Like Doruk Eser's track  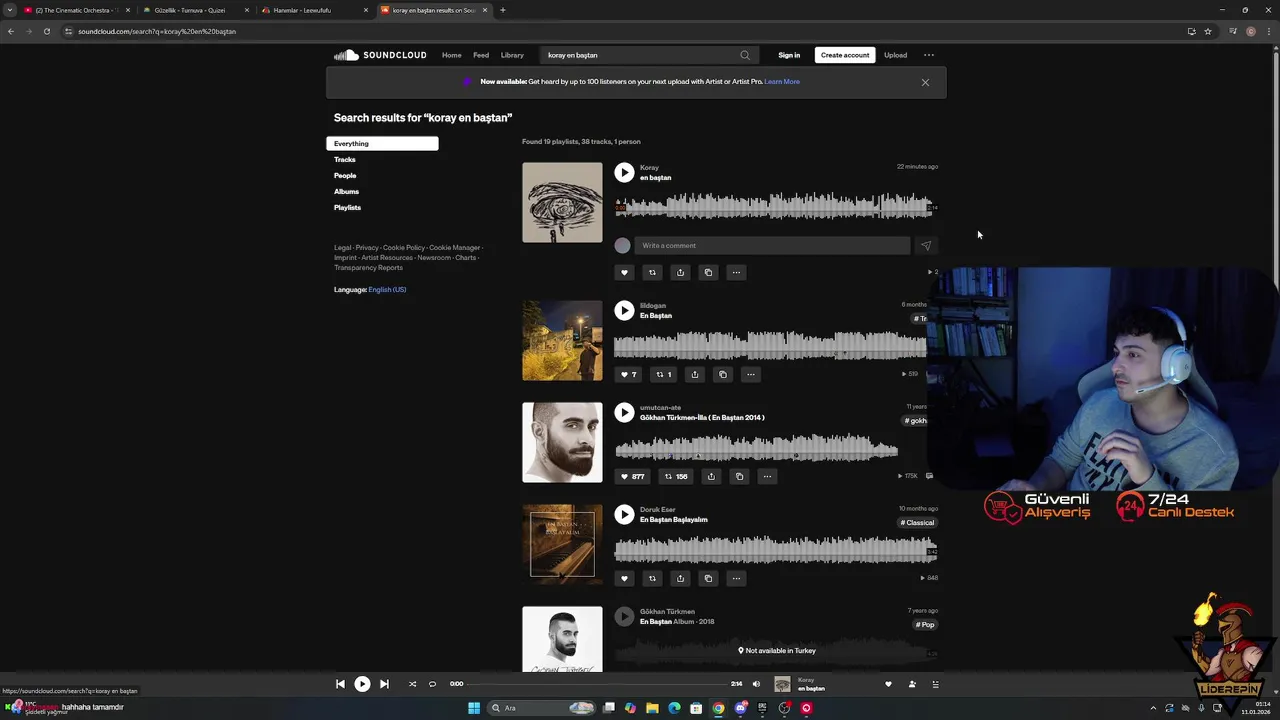coord(624,578)
